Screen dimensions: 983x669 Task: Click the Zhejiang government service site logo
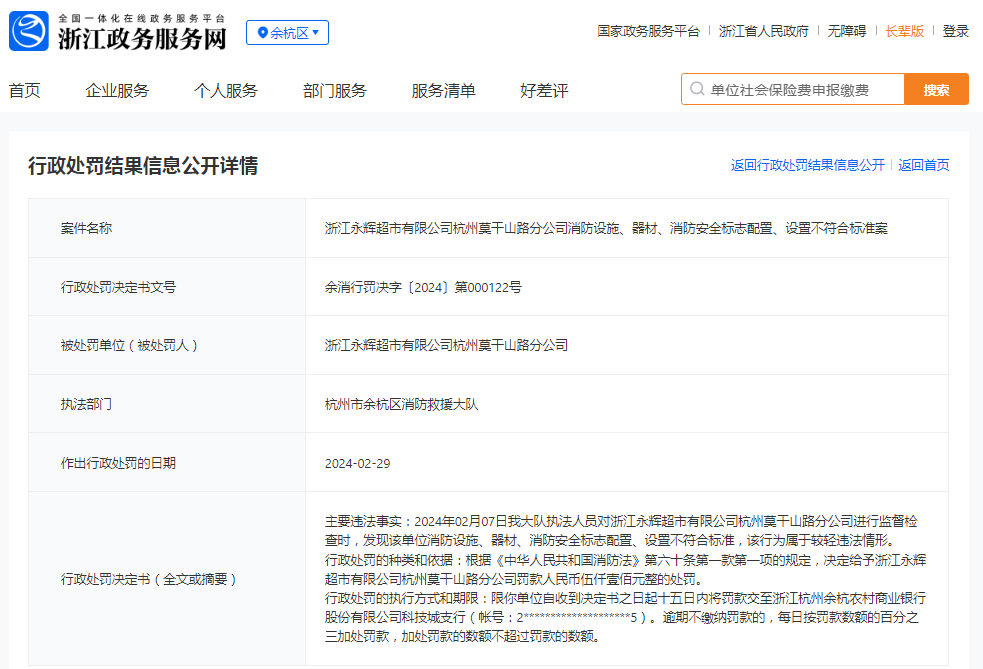[x=29, y=31]
